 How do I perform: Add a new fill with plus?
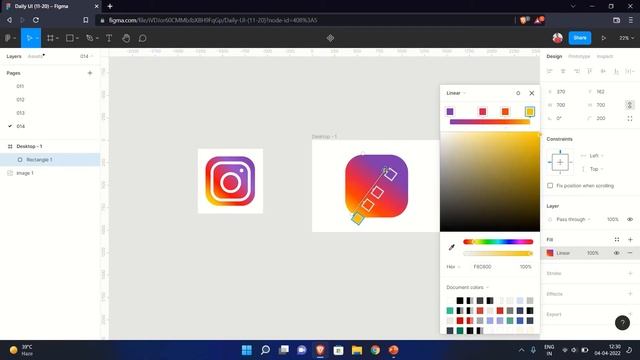630,240
